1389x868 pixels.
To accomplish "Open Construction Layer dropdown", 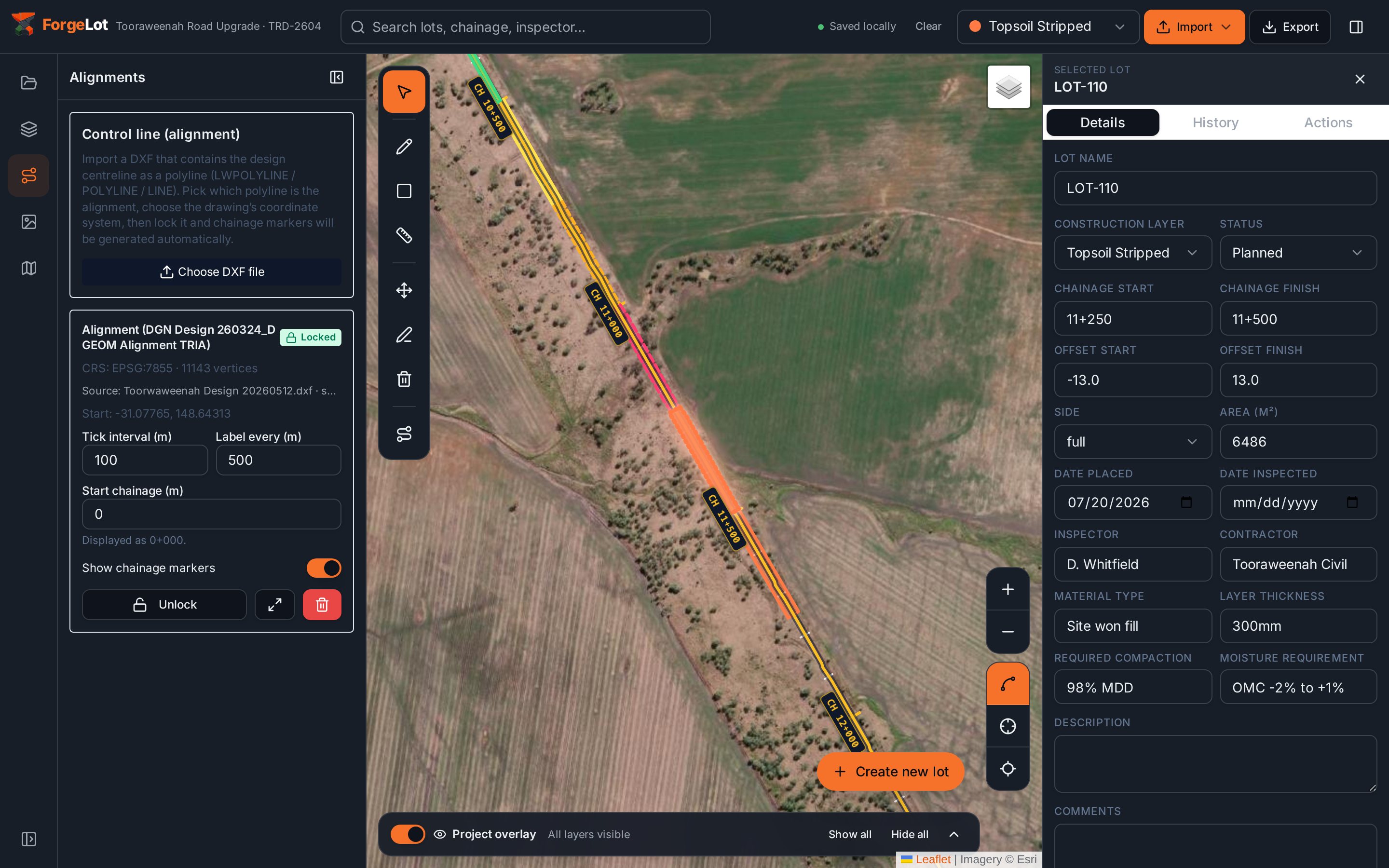I will (x=1132, y=253).
